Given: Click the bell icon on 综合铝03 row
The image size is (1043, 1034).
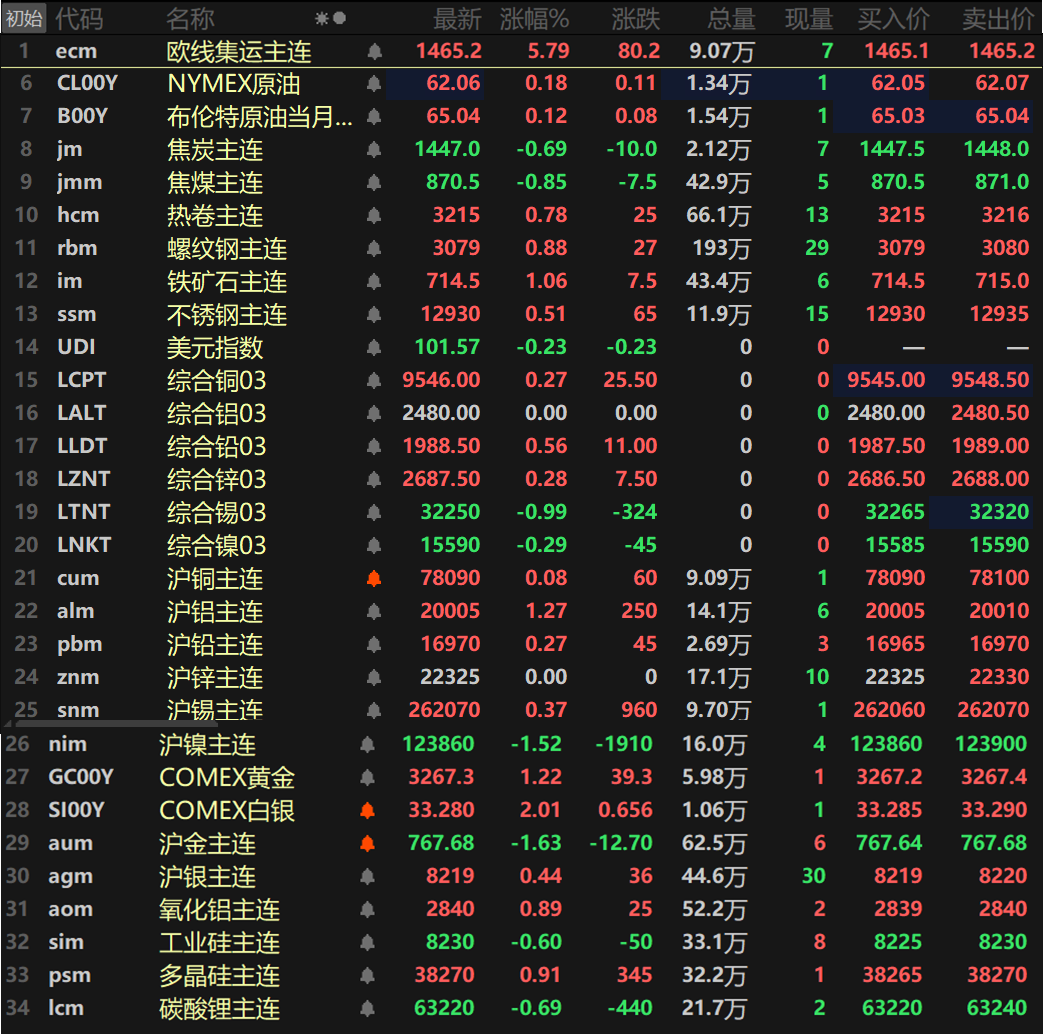Looking at the screenshot, I should click(374, 414).
